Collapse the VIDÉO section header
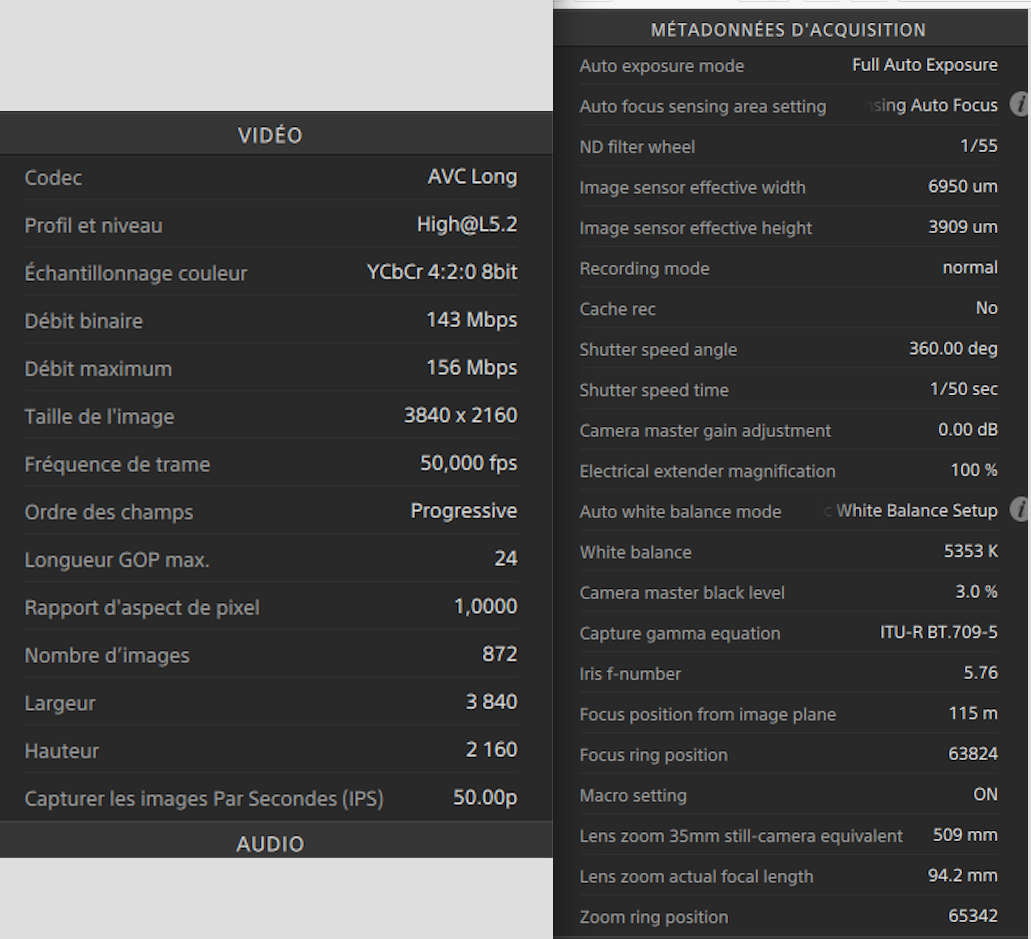This screenshot has width=1031, height=939. tap(270, 135)
